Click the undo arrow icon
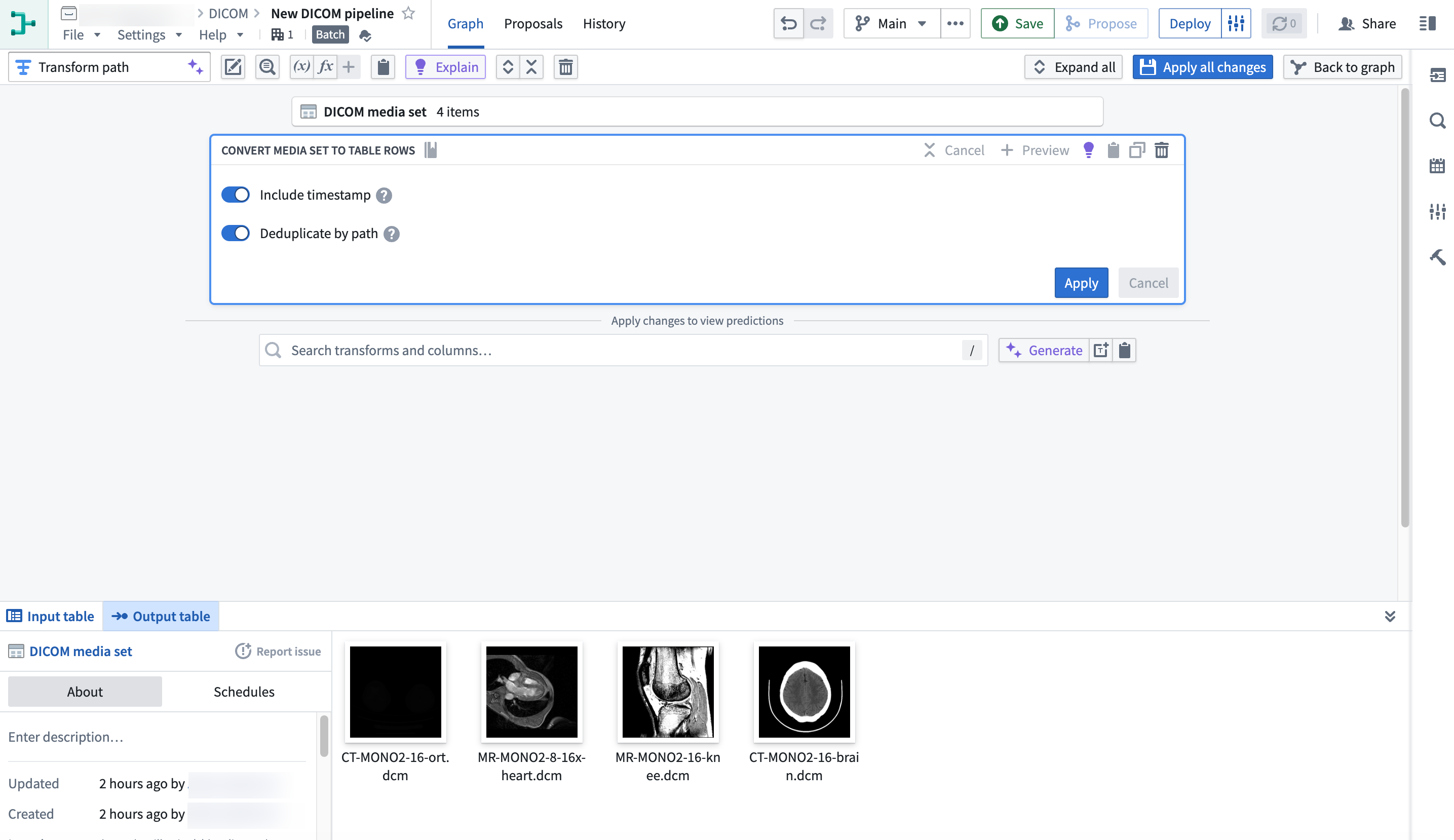This screenshot has width=1454, height=840. [788, 24]
